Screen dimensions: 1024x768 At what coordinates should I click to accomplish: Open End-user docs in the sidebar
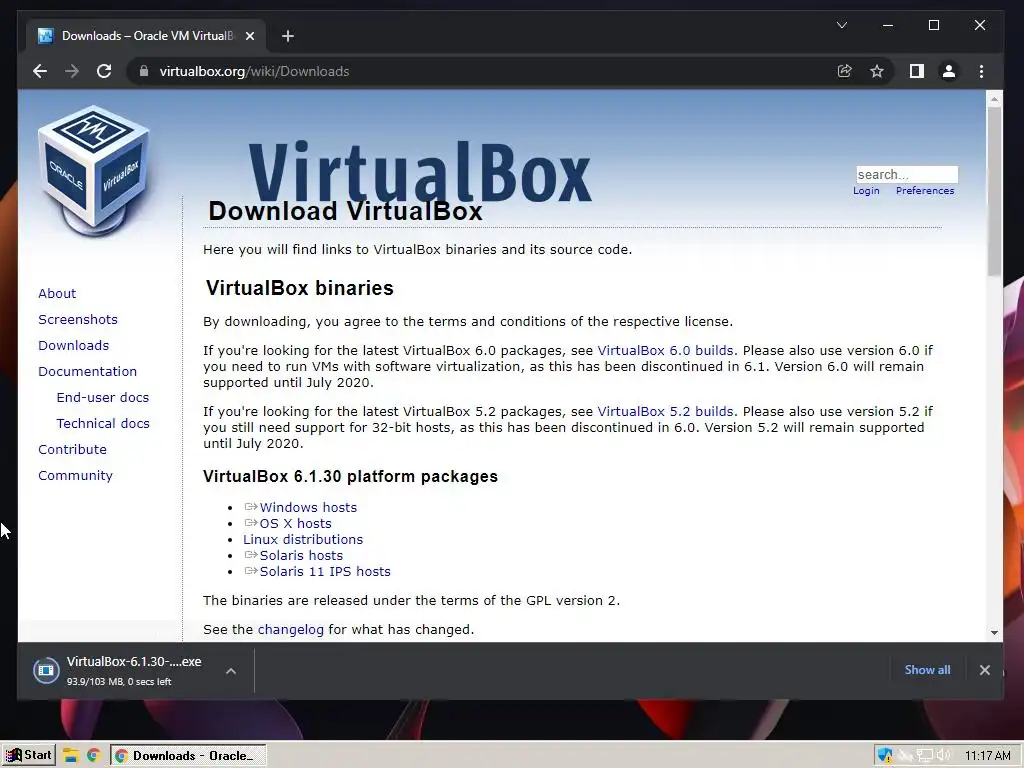[x=103, y=397]
